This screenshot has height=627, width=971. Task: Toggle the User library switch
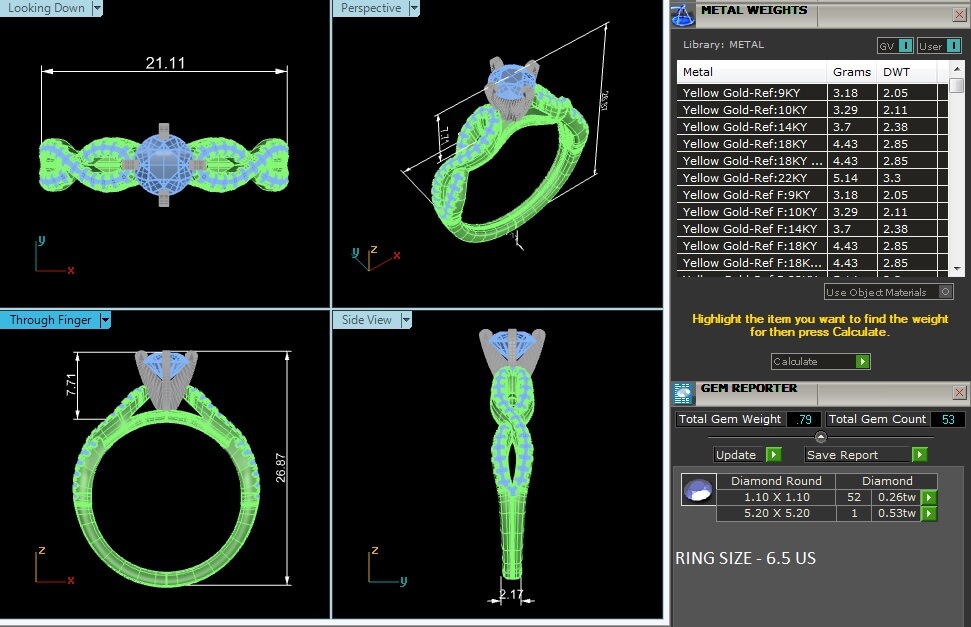(951, 46)
